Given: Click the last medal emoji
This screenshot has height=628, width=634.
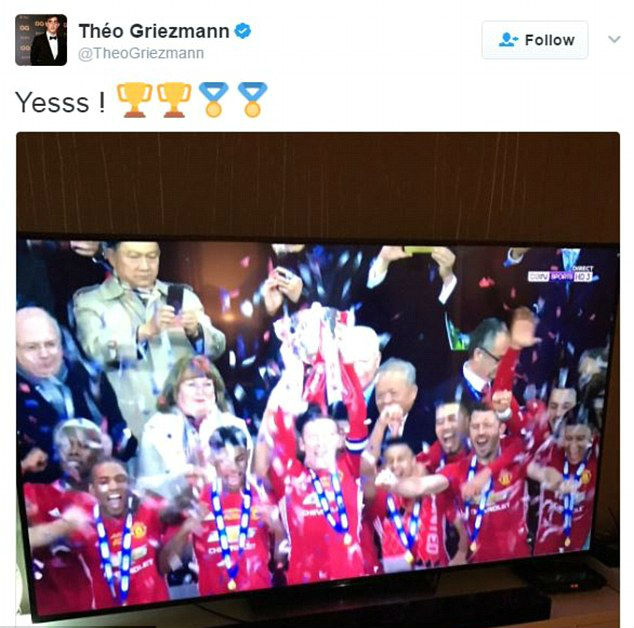Looking at the screenshot, I should coord(252,100).
